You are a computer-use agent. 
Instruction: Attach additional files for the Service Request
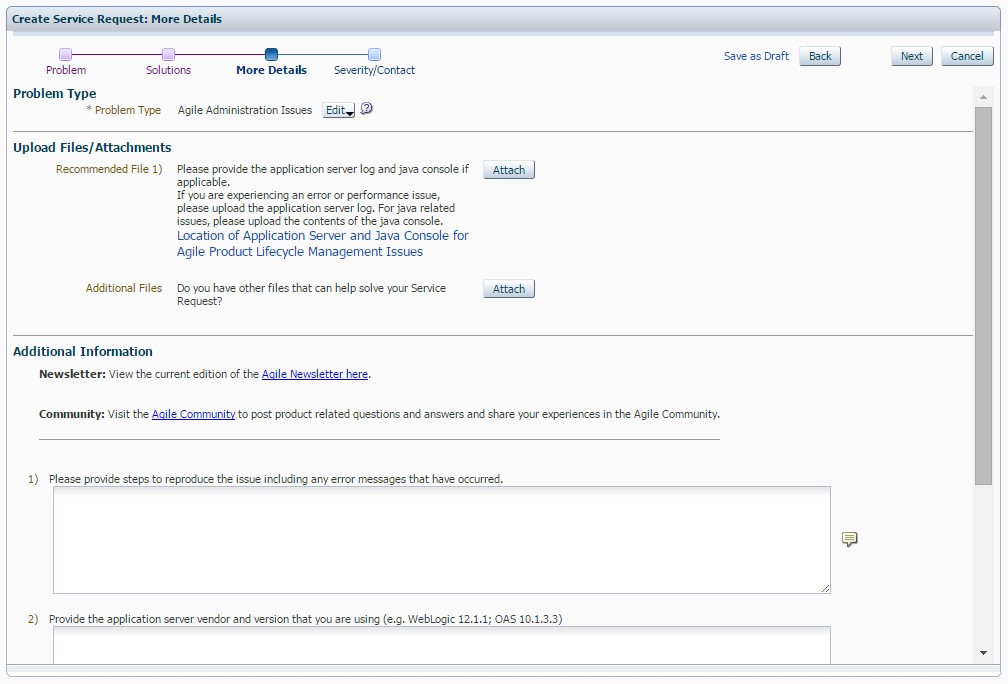tap(508, 288)
